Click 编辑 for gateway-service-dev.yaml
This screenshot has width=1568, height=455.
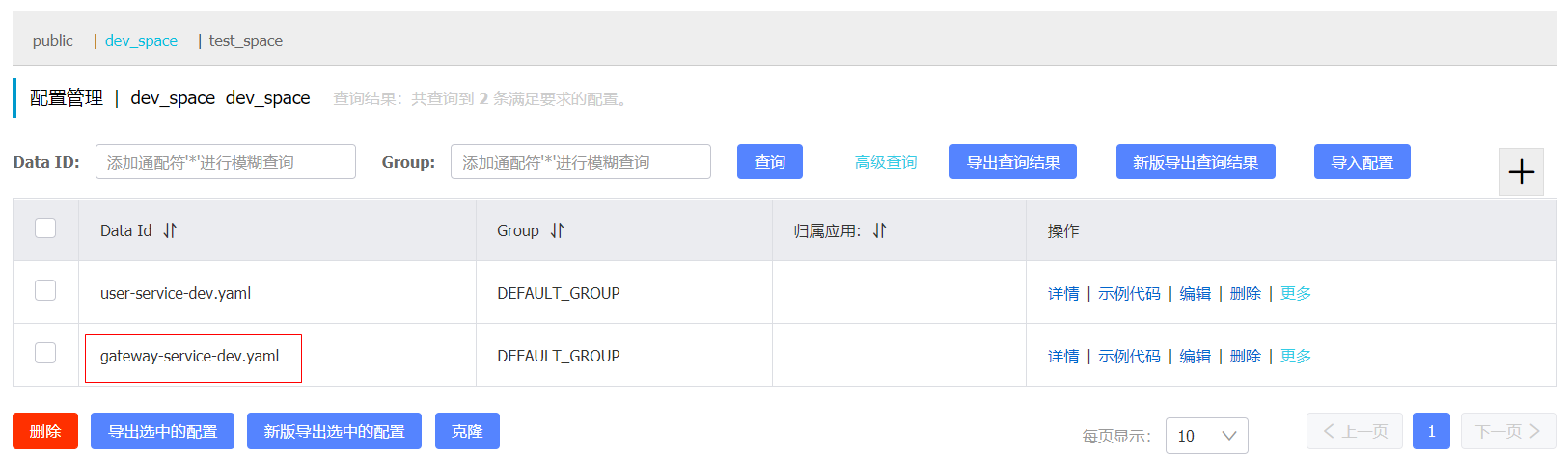point(1195,356)
